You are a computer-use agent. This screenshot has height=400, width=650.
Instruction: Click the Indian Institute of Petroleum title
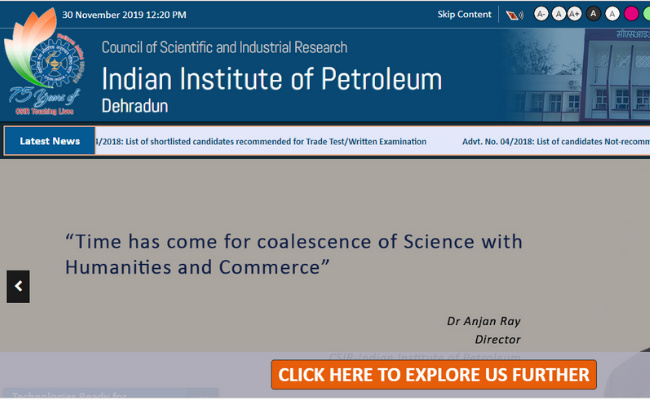coord(271,79)
